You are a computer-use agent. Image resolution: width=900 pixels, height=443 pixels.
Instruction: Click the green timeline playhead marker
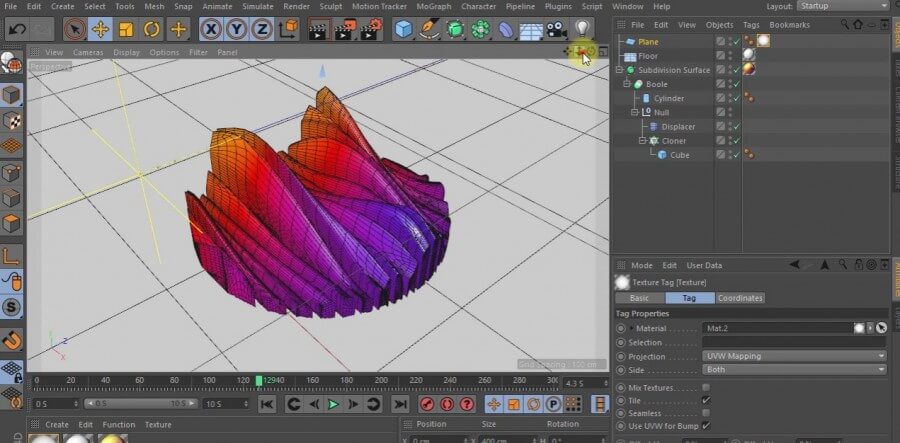pyautogui.click(x=259, y=381)
